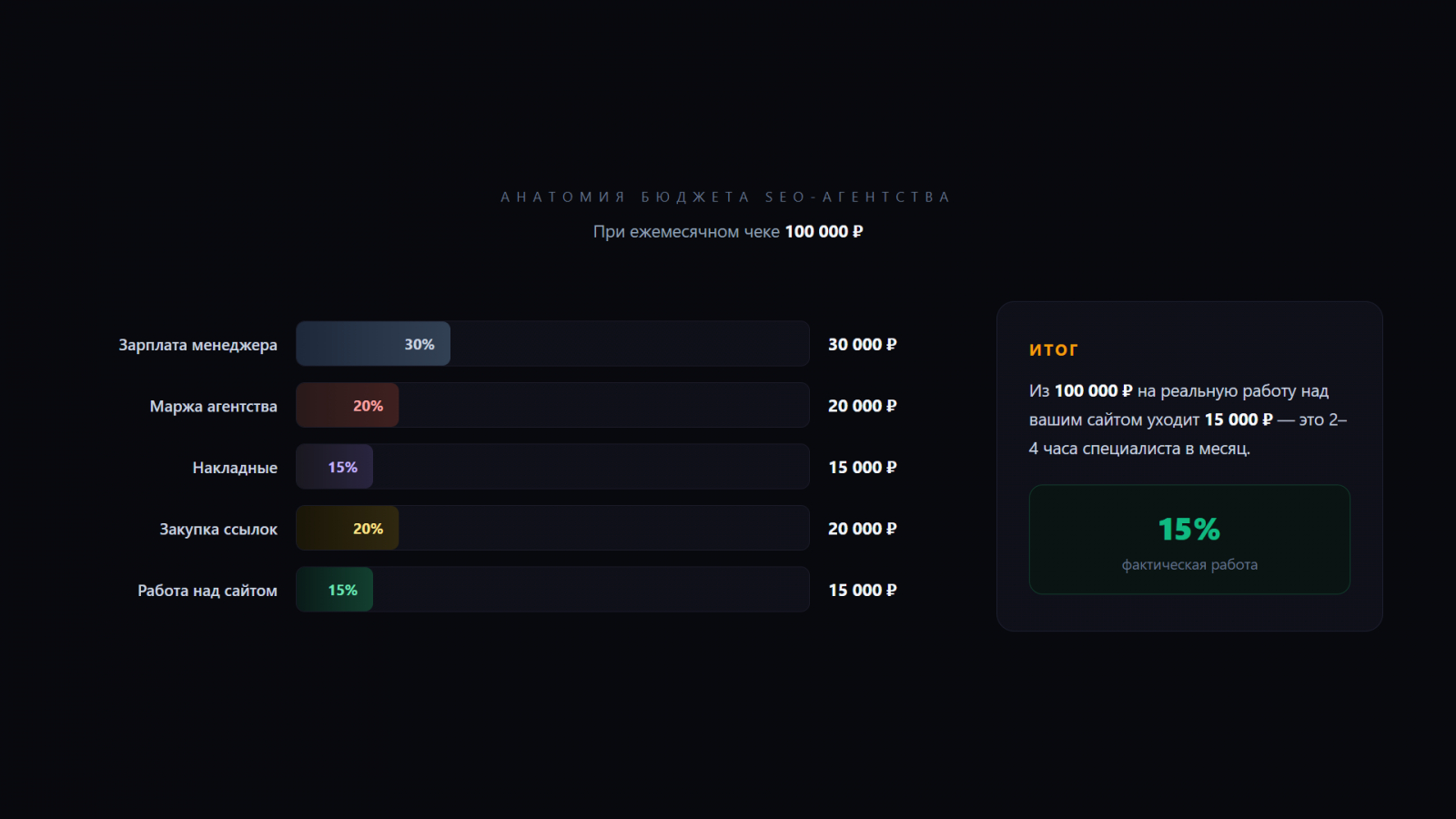Image resolution: width=1456 pixels, height=819 pixels.
Task: Click the purple 15% Накладные bar fill
Action: (335, 467)
